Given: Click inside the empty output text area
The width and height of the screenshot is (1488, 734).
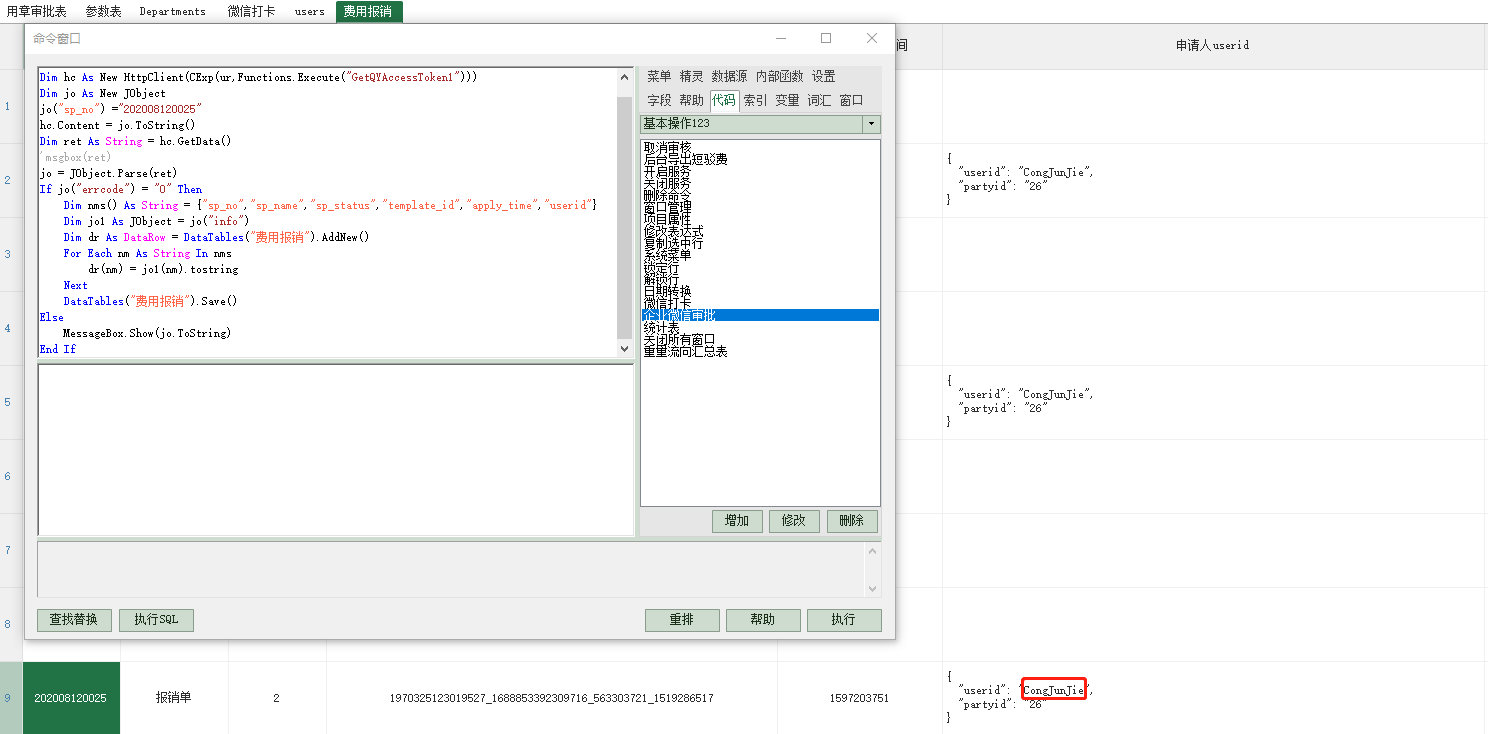Looking at the screenshot, I should tap(335, 450).
